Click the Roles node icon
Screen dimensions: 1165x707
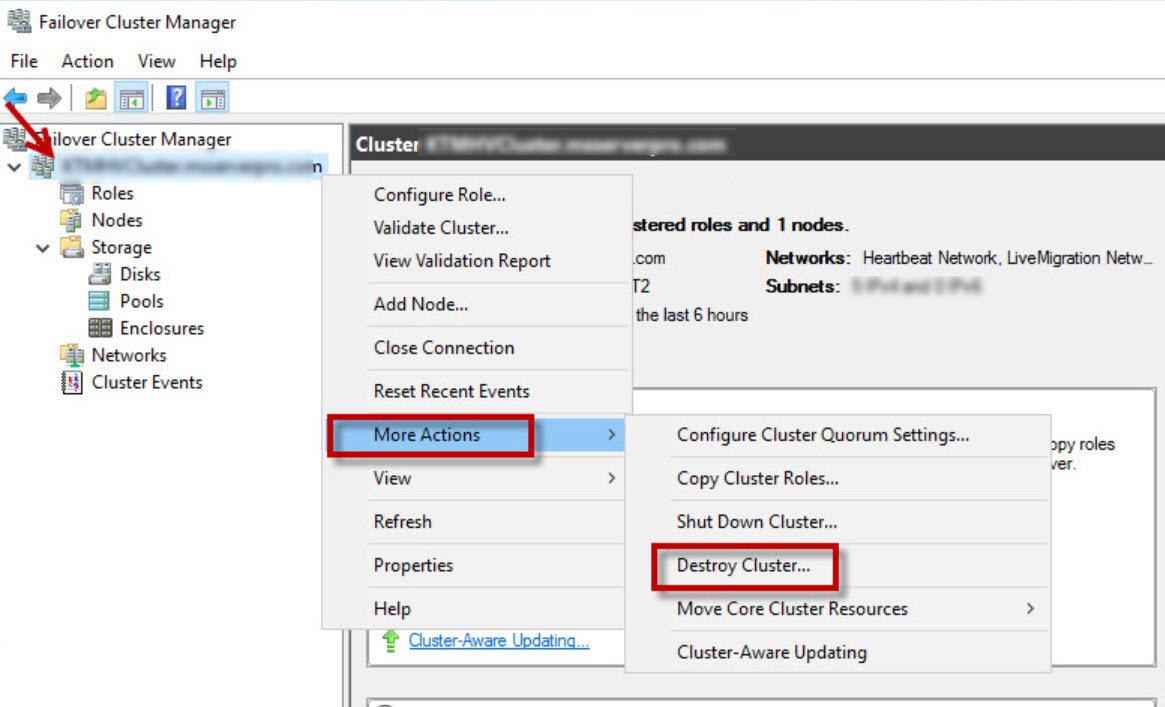click(72, 194)
